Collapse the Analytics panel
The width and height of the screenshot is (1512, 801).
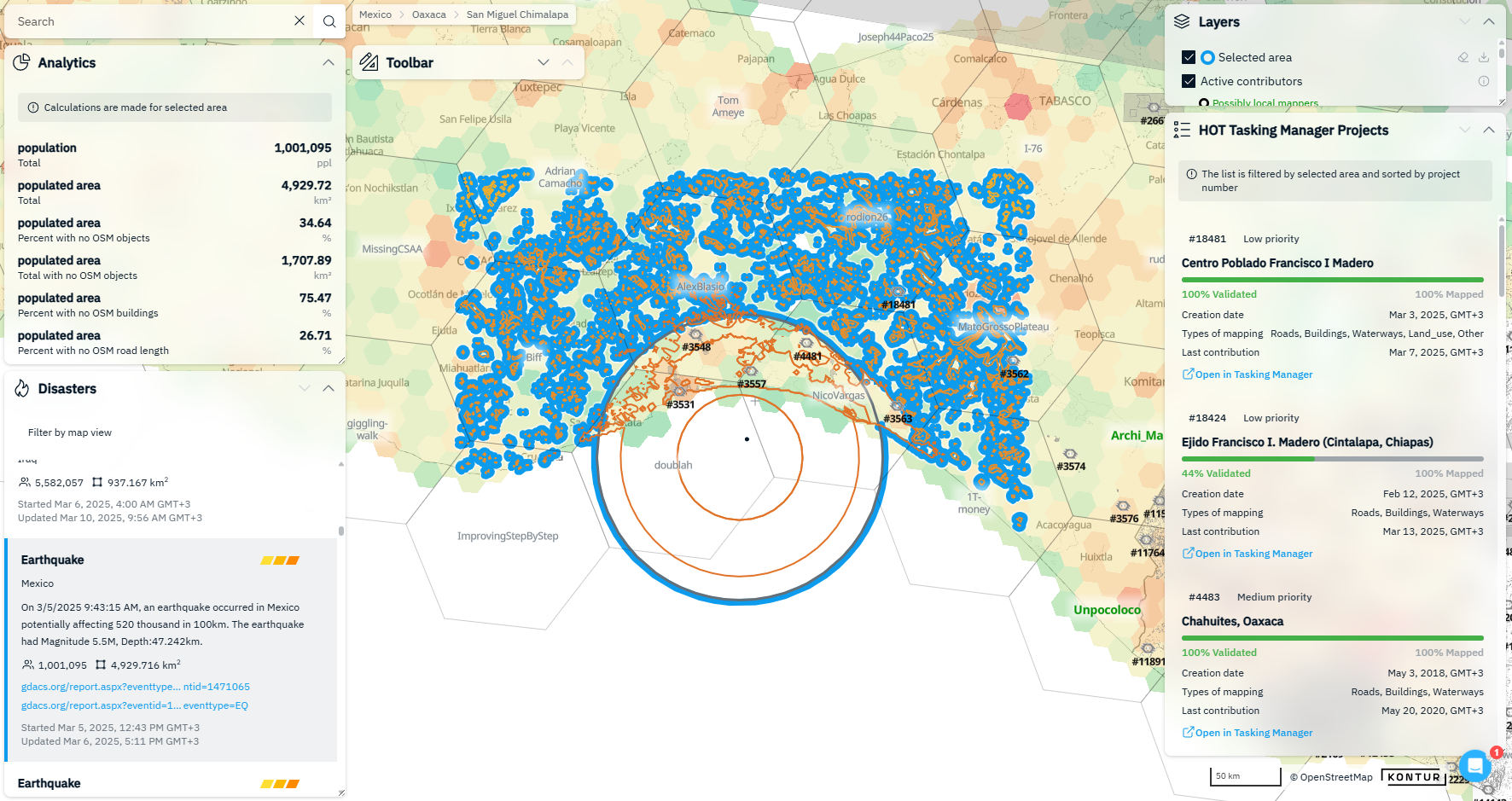click(329, 62)
